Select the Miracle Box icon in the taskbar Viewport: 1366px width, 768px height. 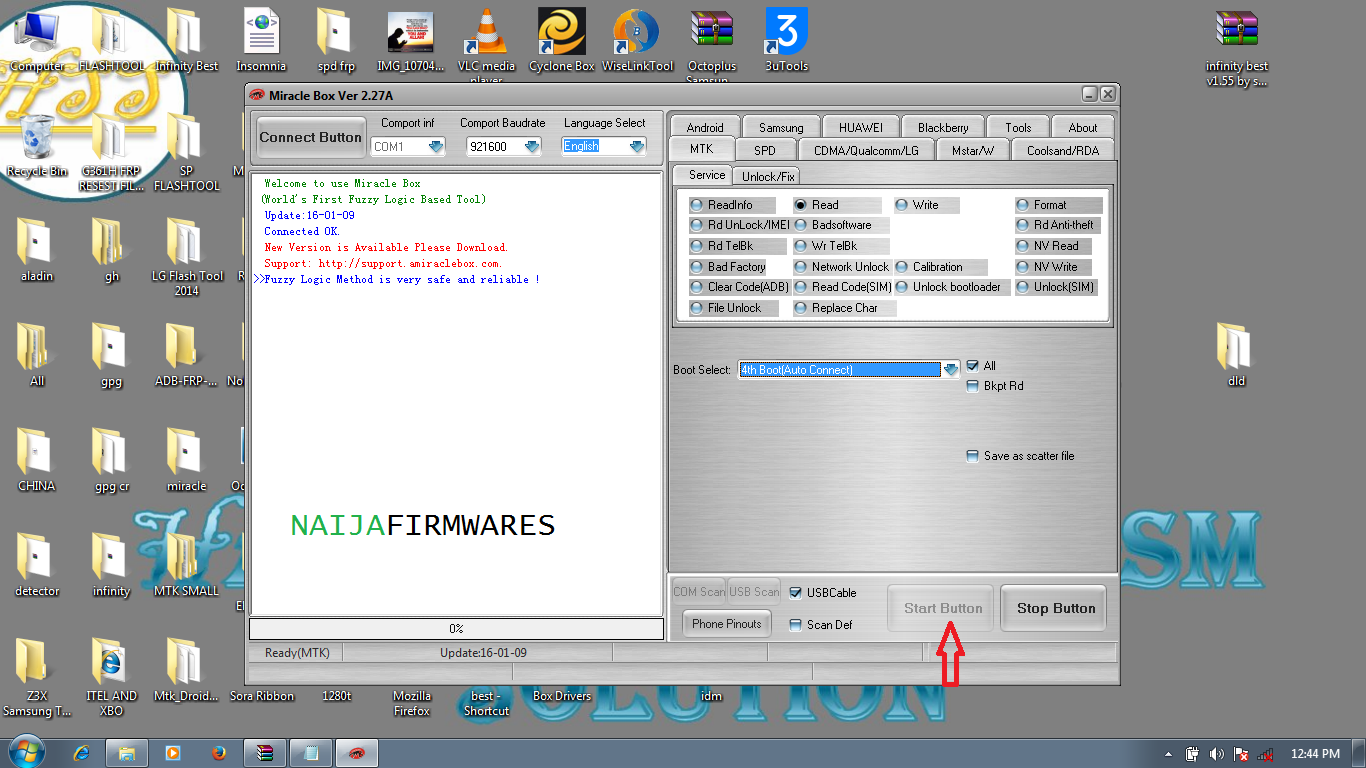point(356,752)
